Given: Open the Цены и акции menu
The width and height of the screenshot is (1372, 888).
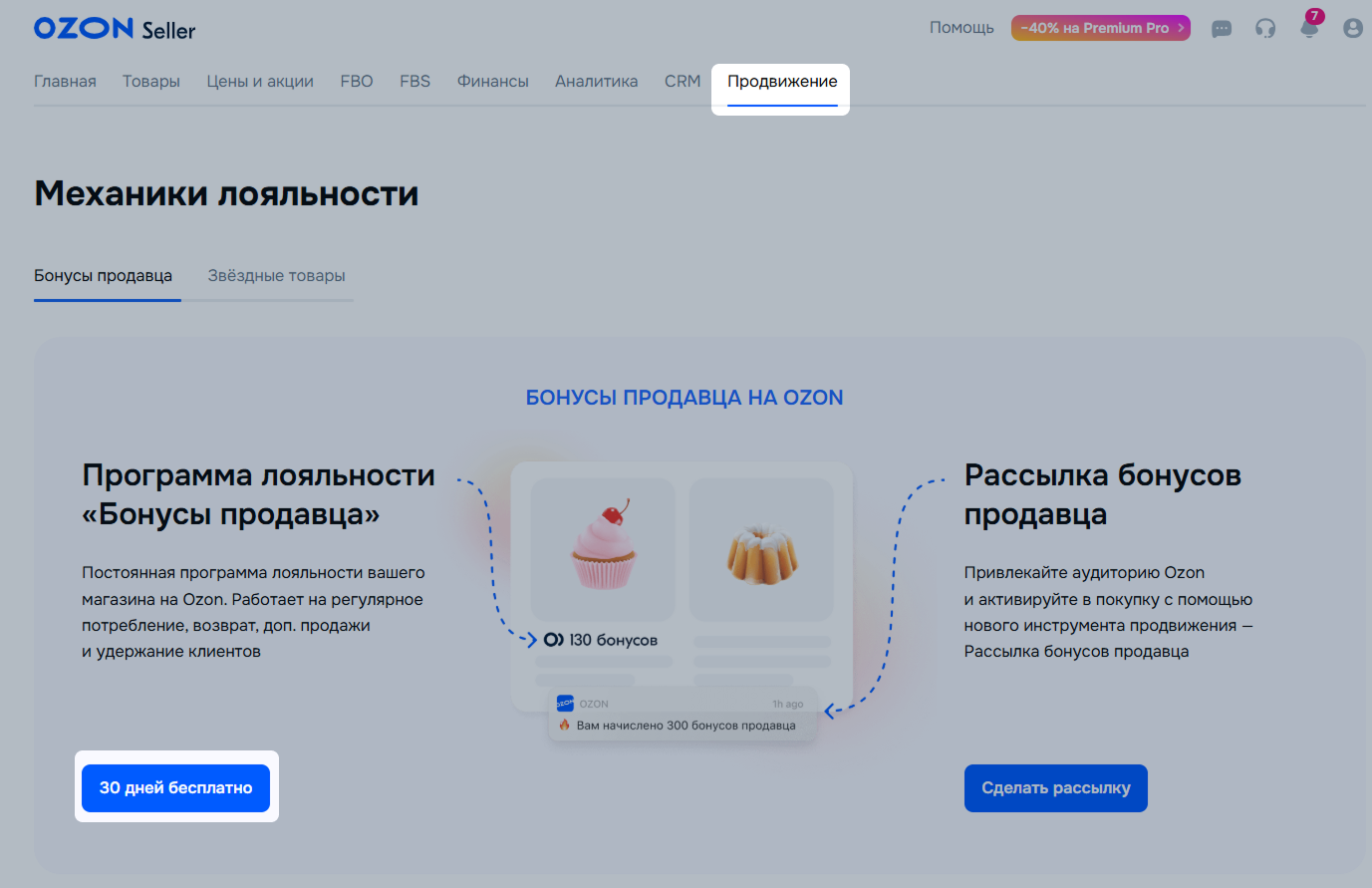Looking at the screenshot, I should tap(260, 82).
